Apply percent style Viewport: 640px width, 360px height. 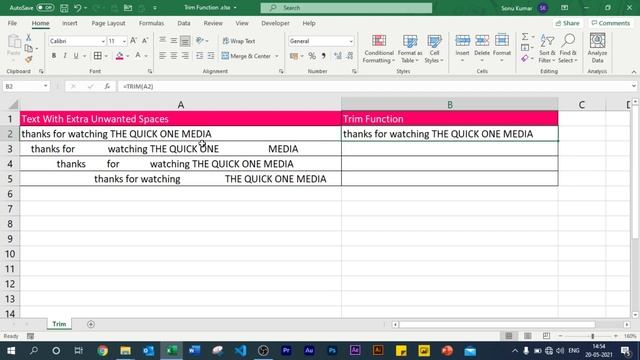[312, 56]
